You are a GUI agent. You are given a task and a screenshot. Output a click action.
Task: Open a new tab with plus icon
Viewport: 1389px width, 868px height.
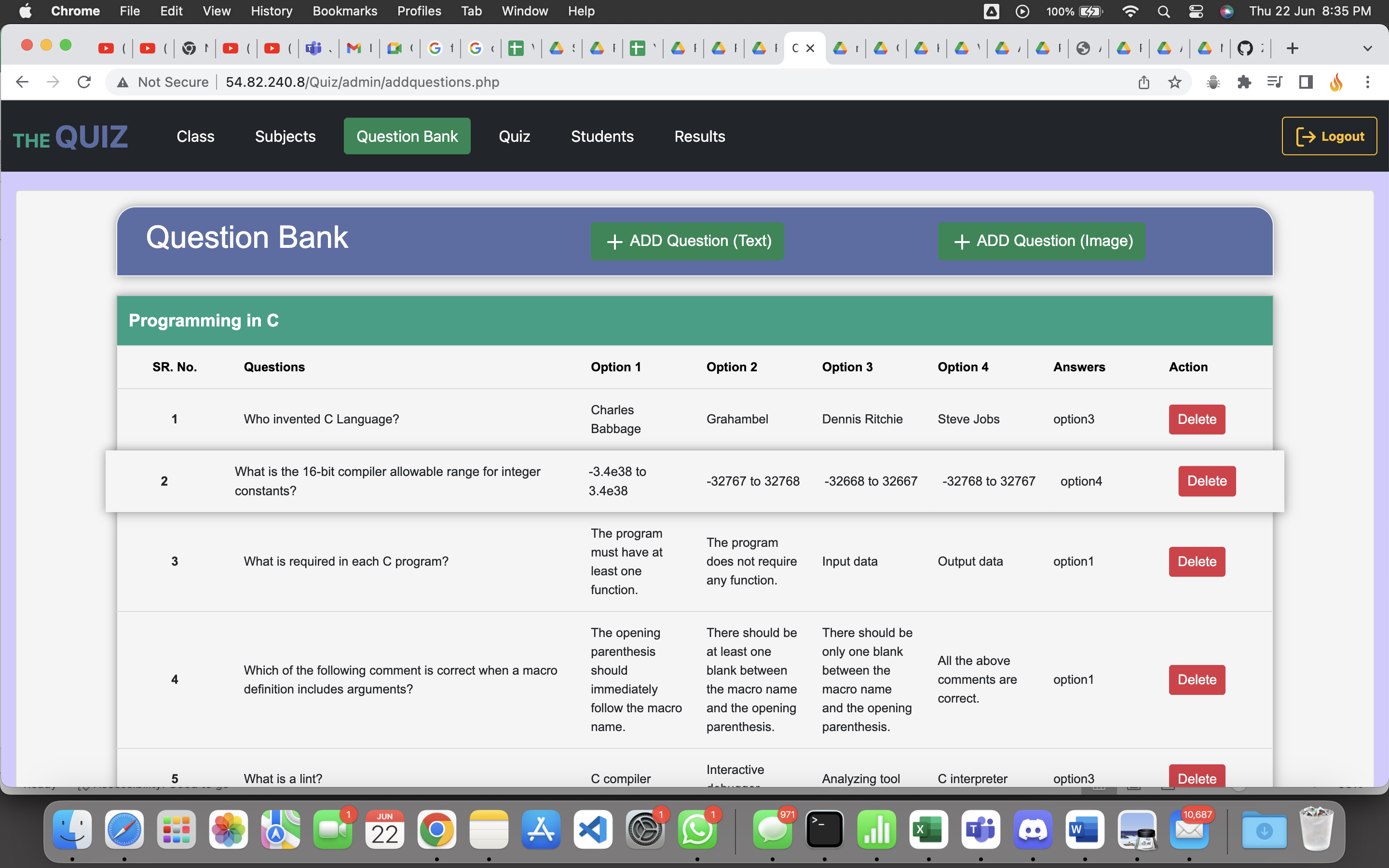click(1292, 48)
